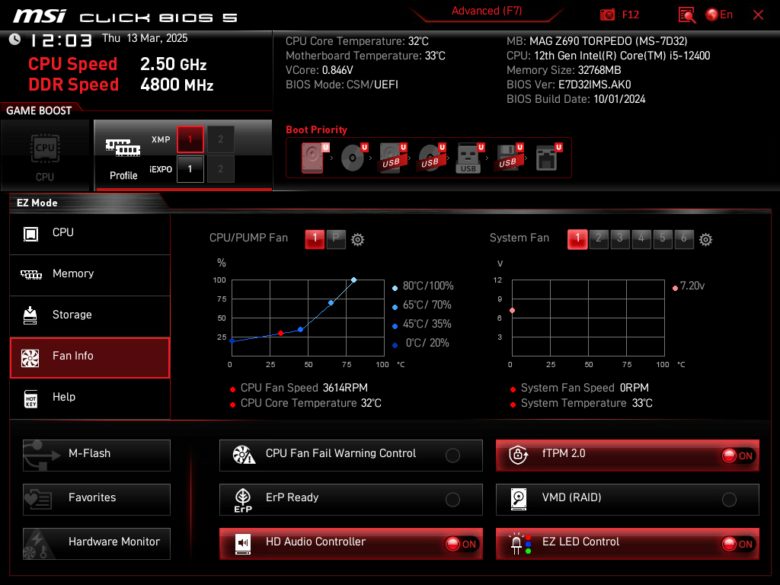This screenshot has height=585, width=780.
Task: Select System Fan 2 tab
Action: 598,239
